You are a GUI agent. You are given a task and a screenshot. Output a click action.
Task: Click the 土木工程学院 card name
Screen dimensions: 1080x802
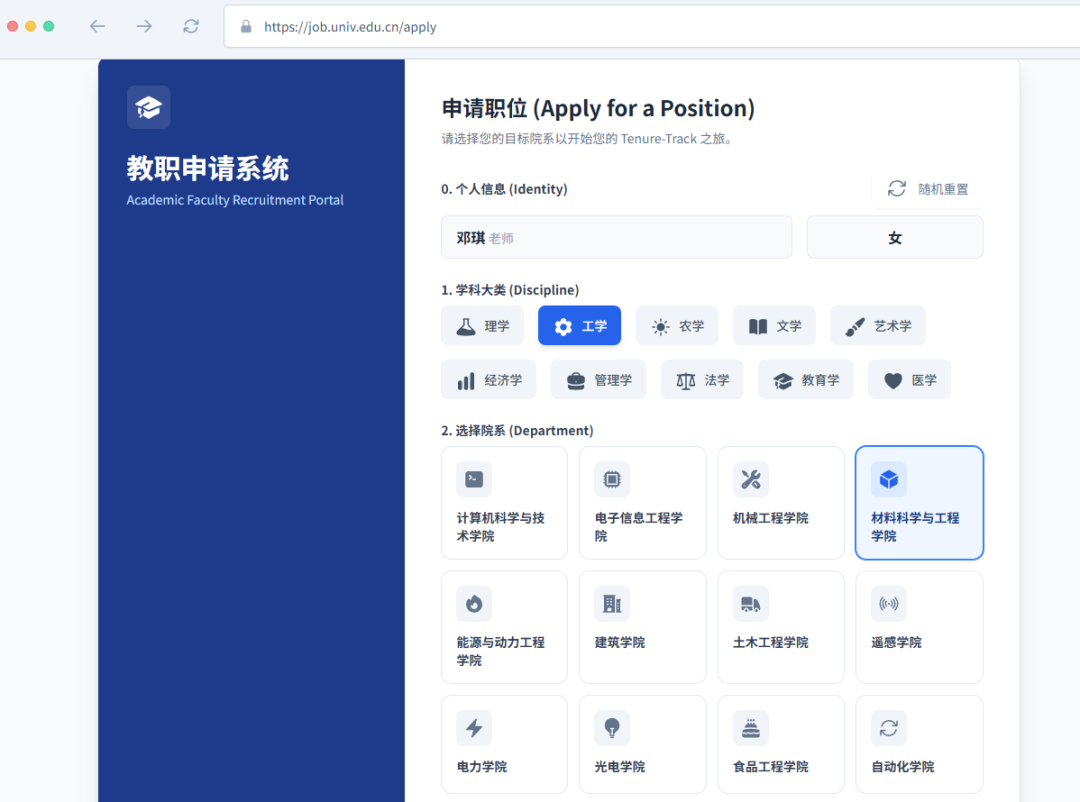coord(771,642)
